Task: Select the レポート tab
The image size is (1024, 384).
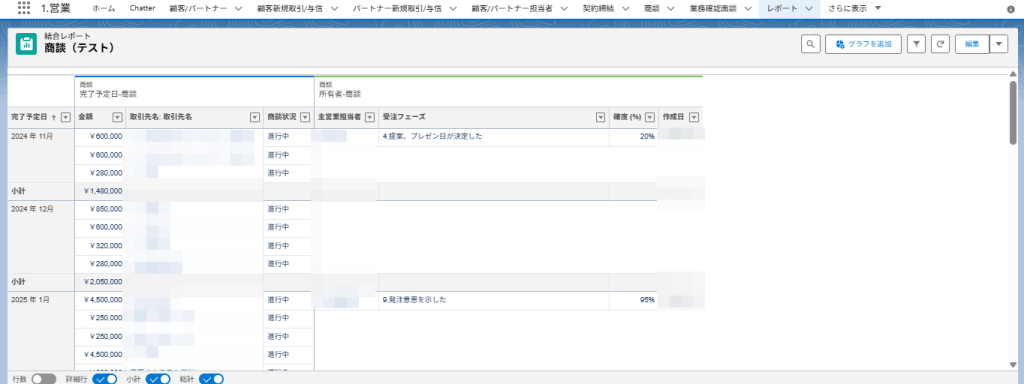Action: [782, 8]
